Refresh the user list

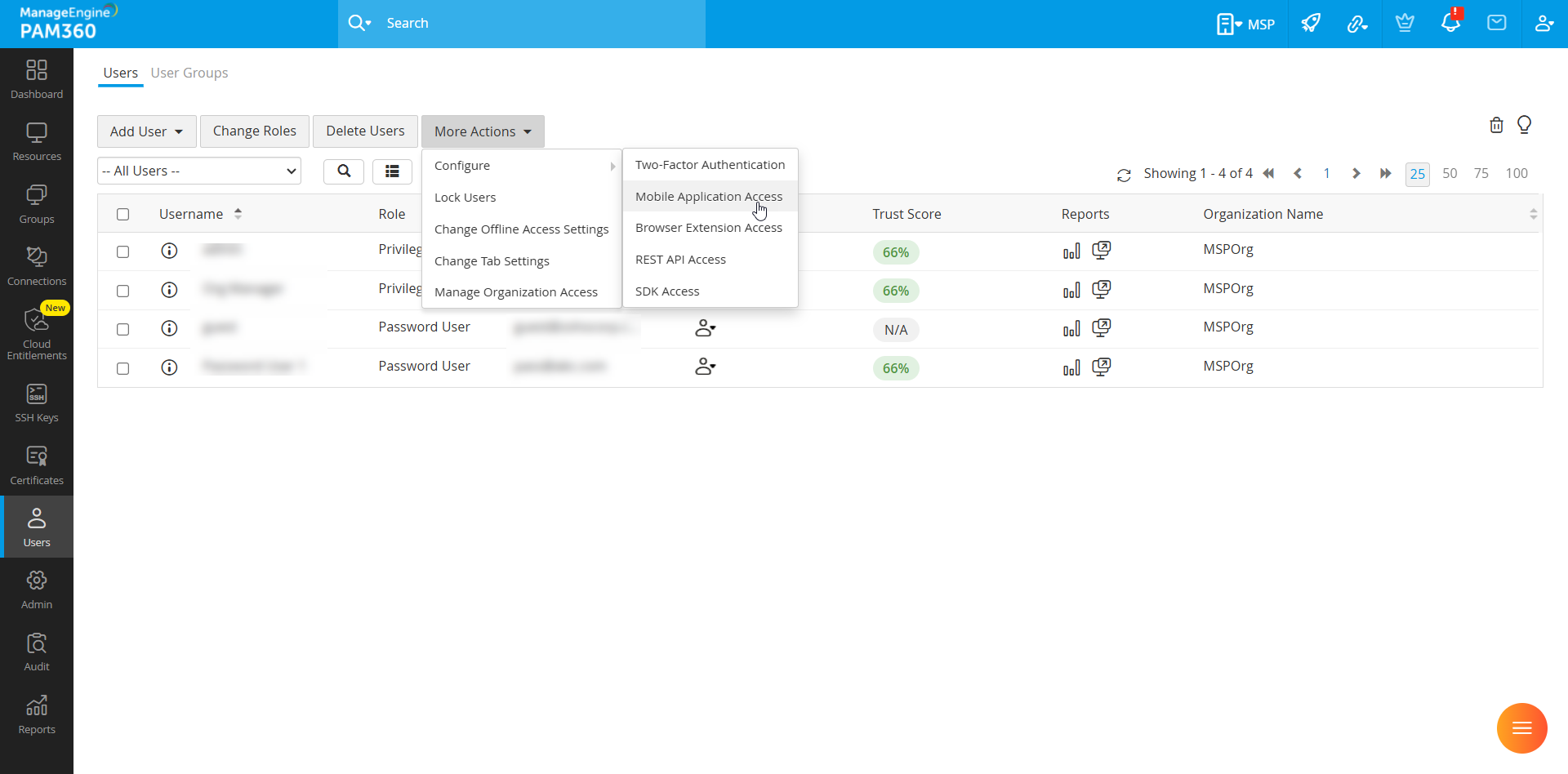coord(1124,175)
